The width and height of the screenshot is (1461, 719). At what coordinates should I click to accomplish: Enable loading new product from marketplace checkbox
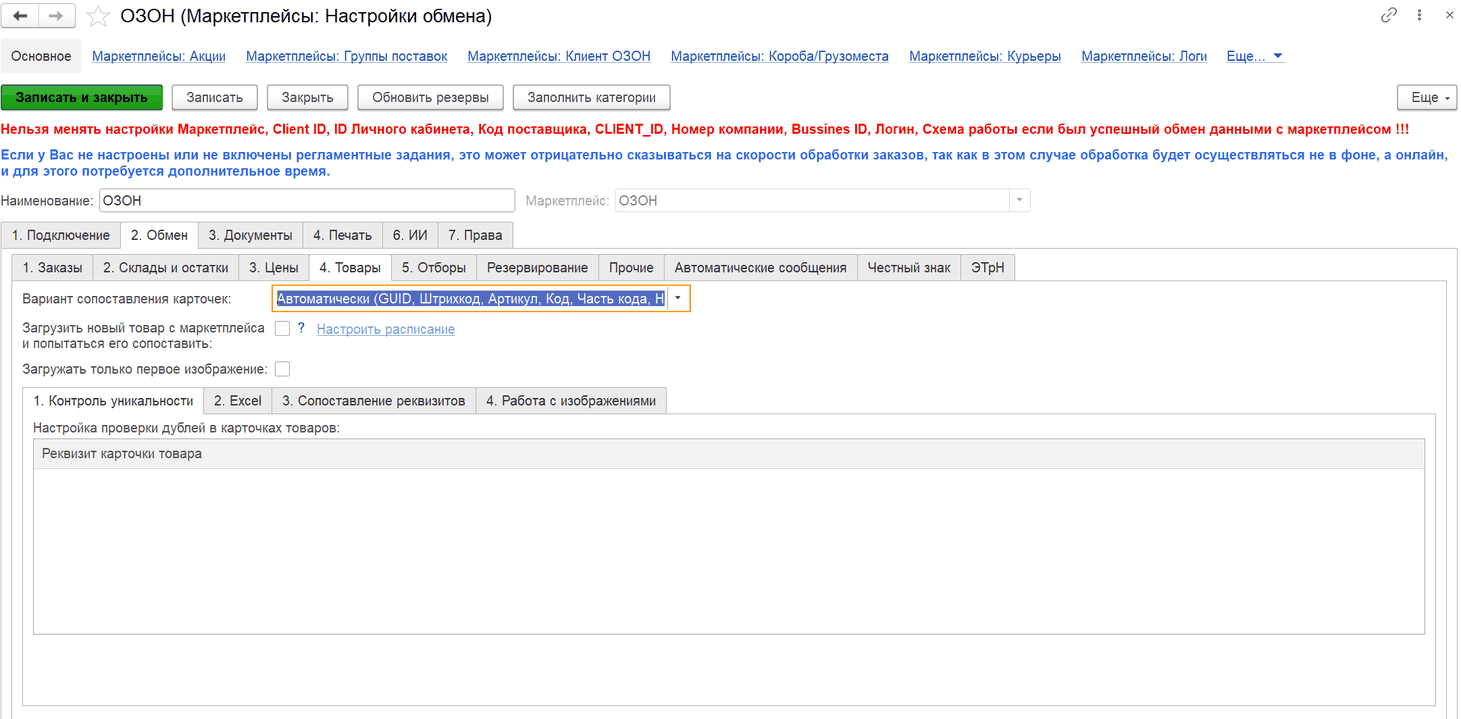(282, 328)
